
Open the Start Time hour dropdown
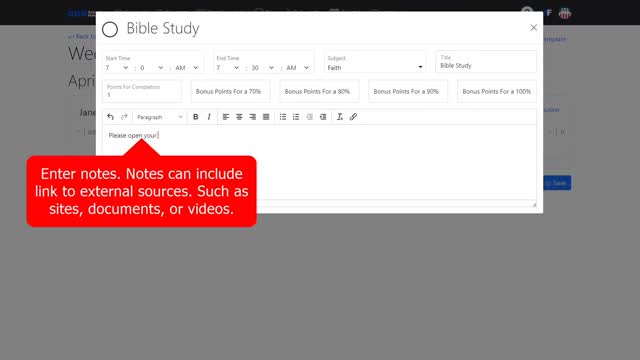[x=117, y=68]
